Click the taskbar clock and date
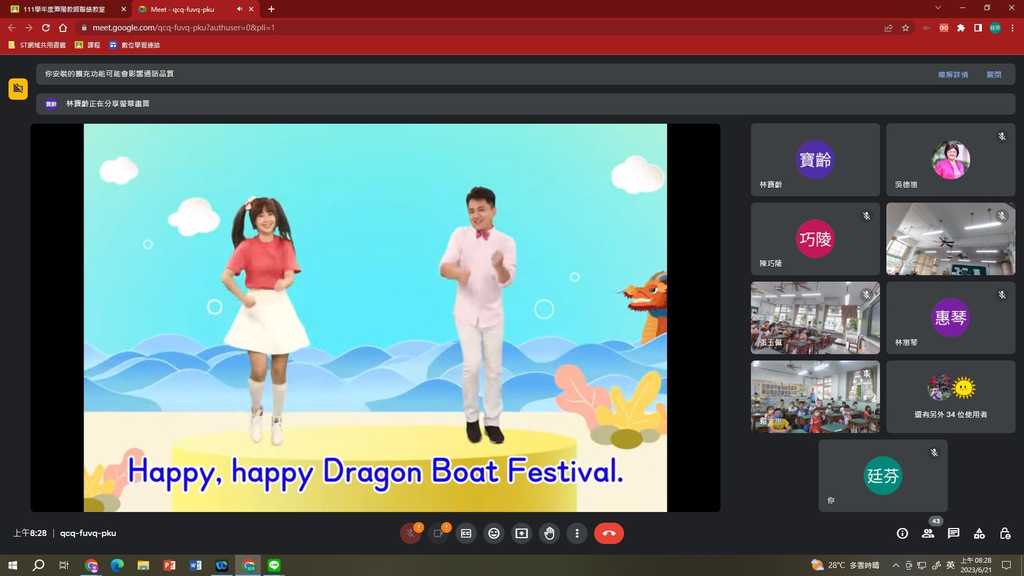Viewport: 1024px width, 576px height. [976, 565]
